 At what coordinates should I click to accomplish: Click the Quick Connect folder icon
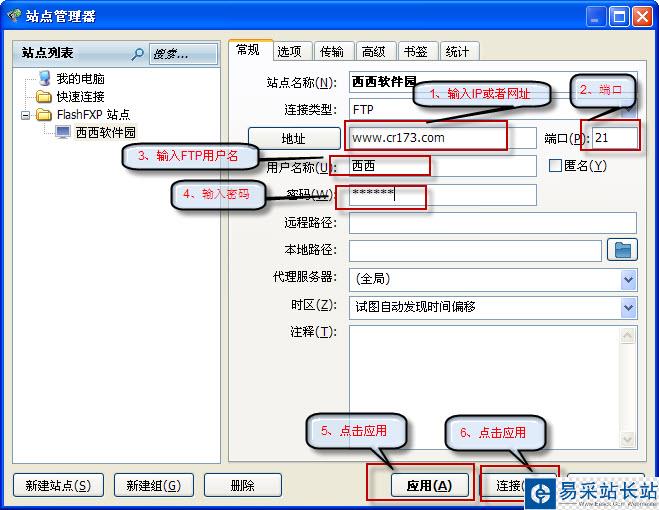coord(43,97)
